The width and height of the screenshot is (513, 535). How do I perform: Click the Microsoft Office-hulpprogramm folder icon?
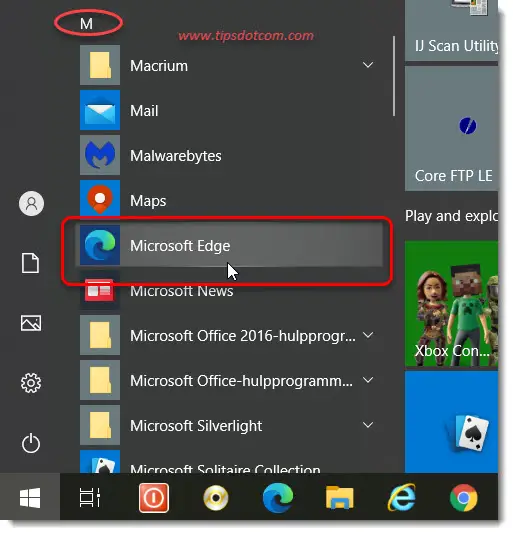100,380
